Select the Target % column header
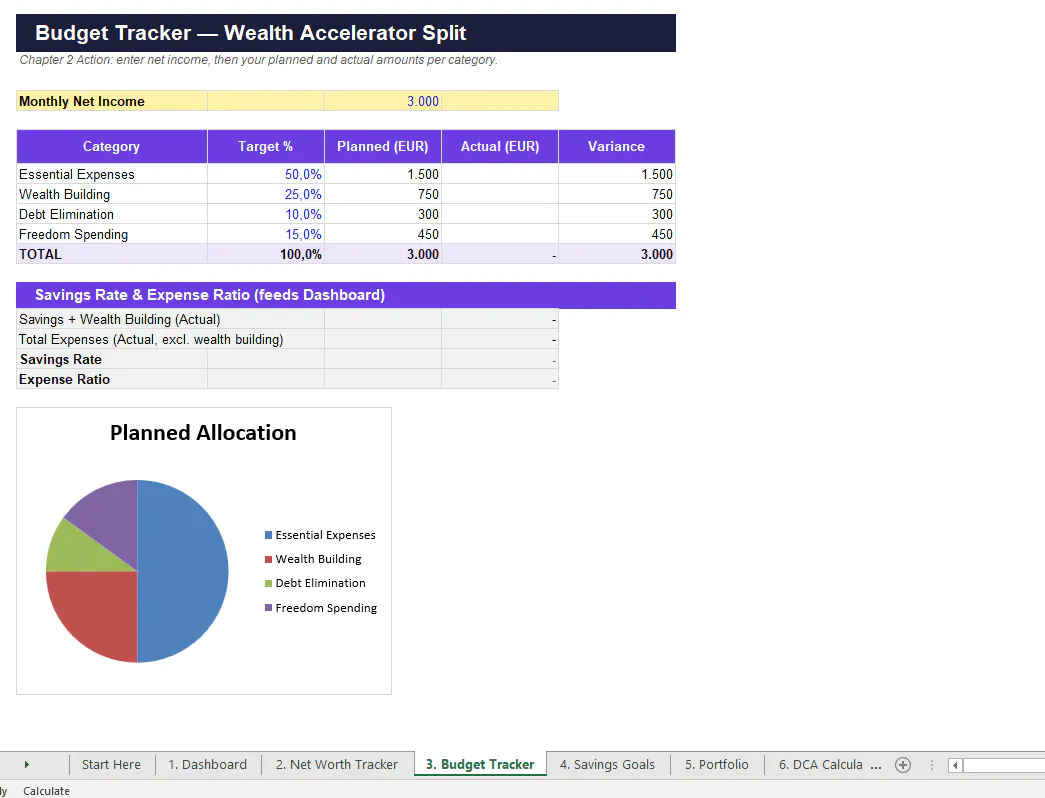The image size is (1045, 798). (x=266, y=147)
